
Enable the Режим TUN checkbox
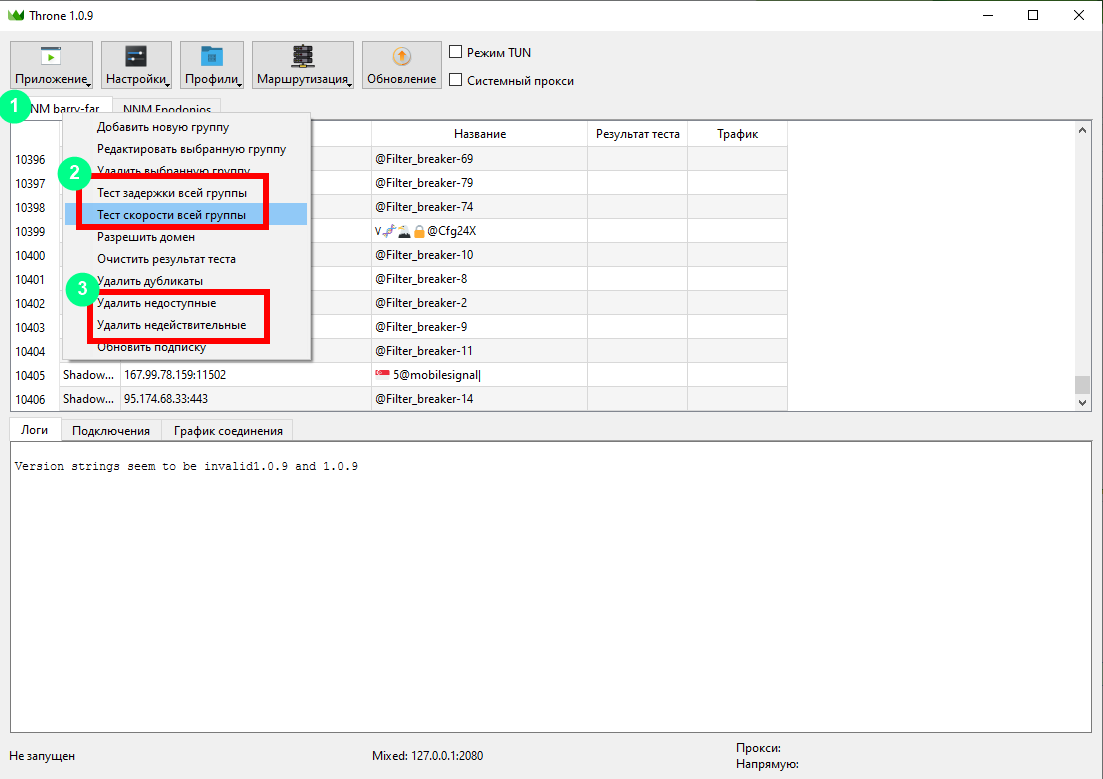tap(456, 52)
